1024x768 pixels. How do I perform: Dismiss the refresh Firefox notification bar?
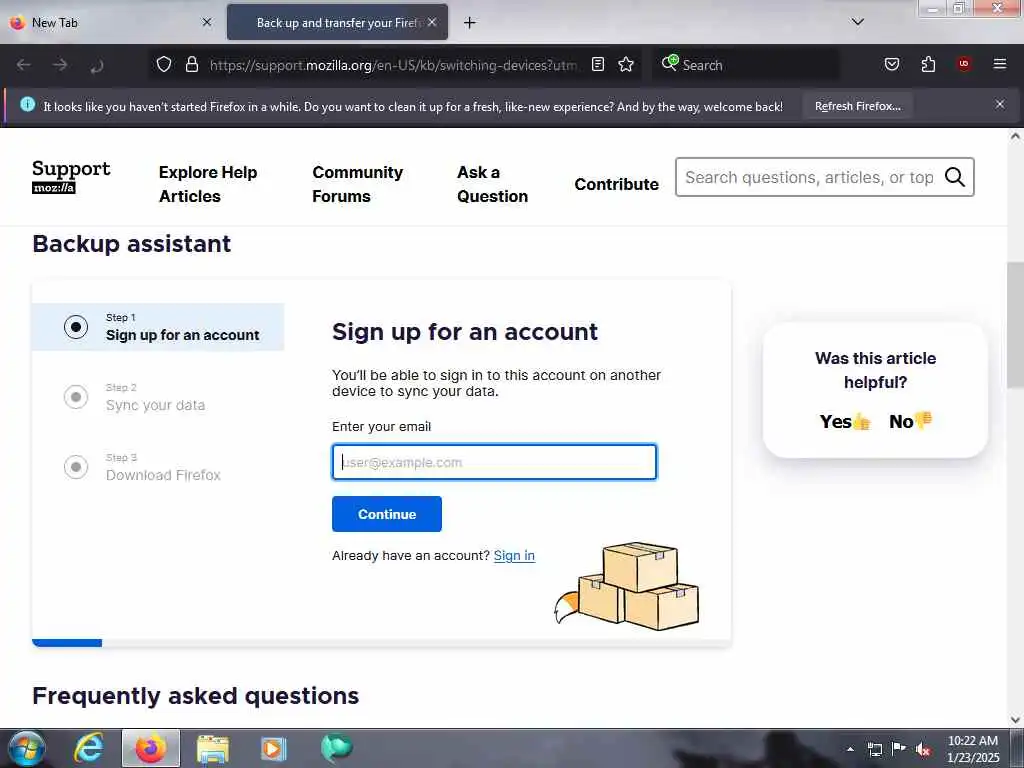click(x=999, y=104)
